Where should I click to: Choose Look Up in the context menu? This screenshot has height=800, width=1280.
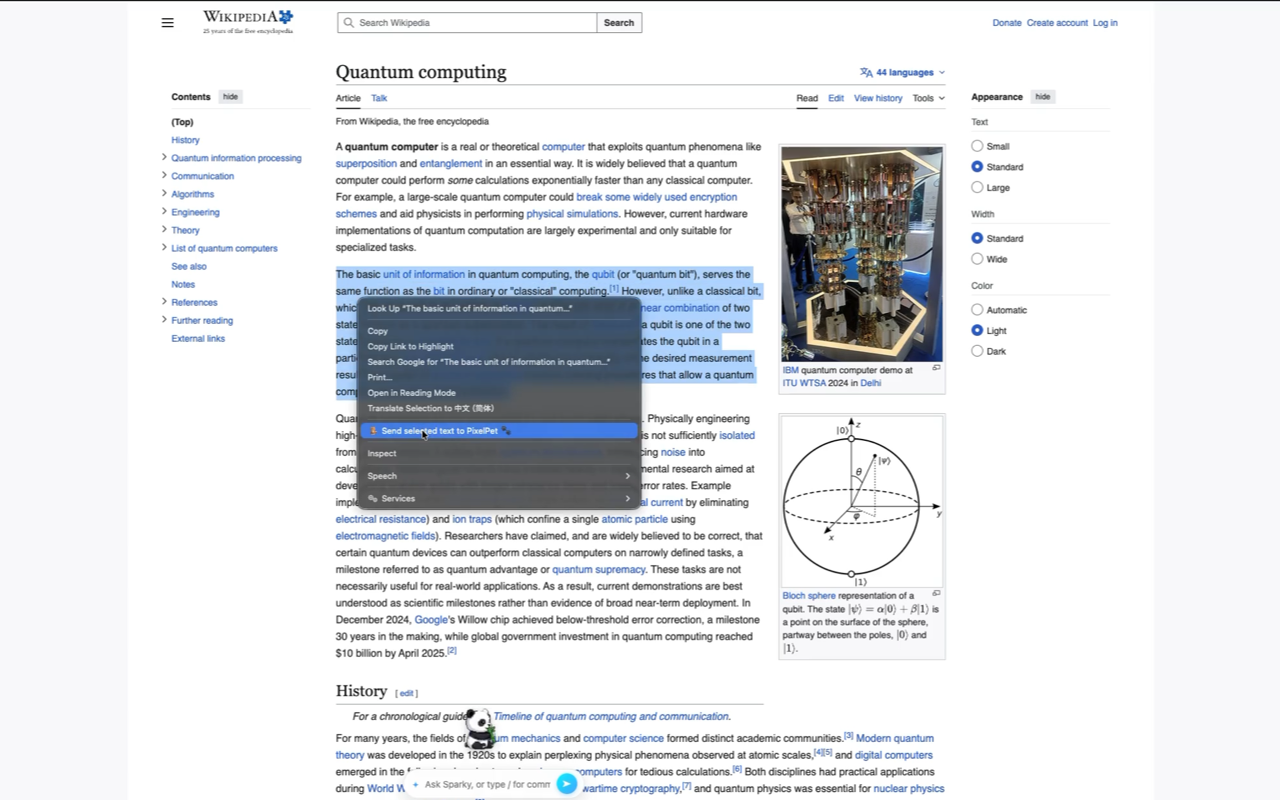click(x=499, y=308)
